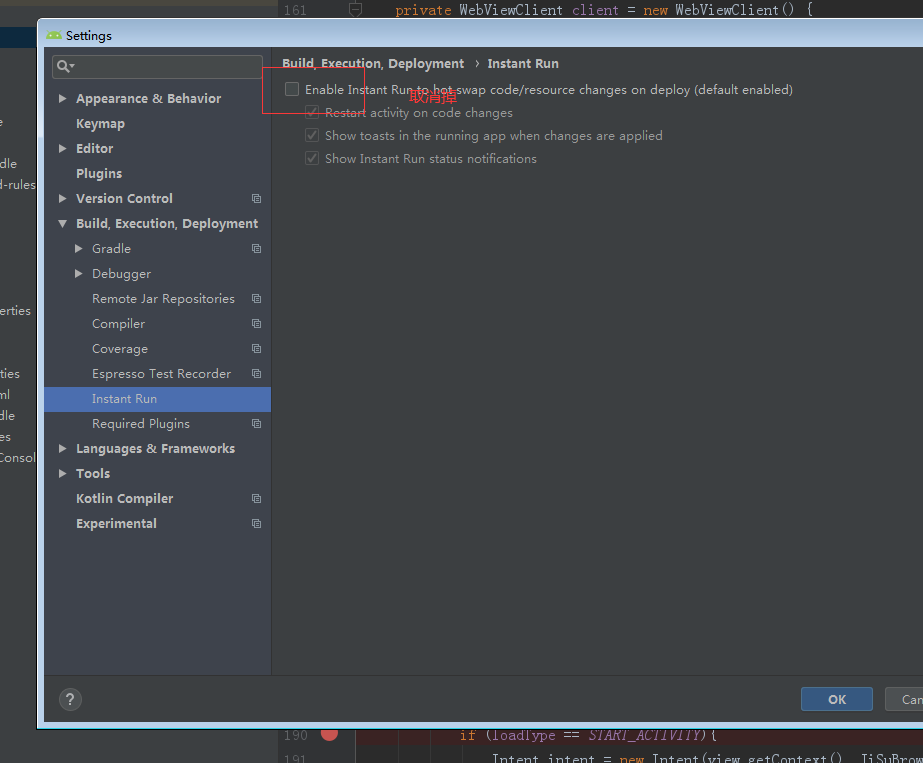Click the red breakpoint dot at line 190
This screenshot has width=923, height=763.
point(331,735)
